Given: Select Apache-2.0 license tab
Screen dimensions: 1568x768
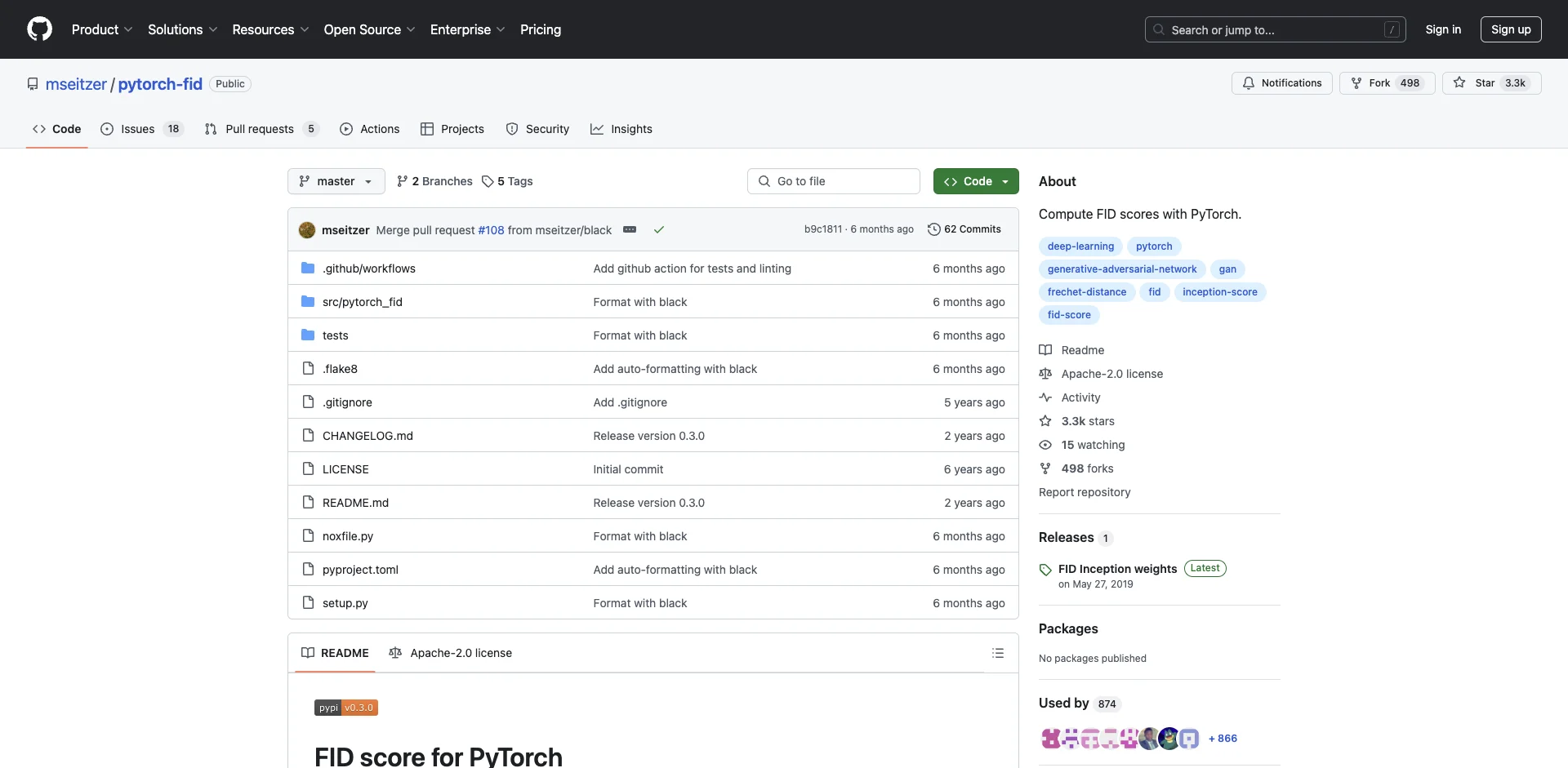Looking at the screenshot, I should tap(451, 653).
